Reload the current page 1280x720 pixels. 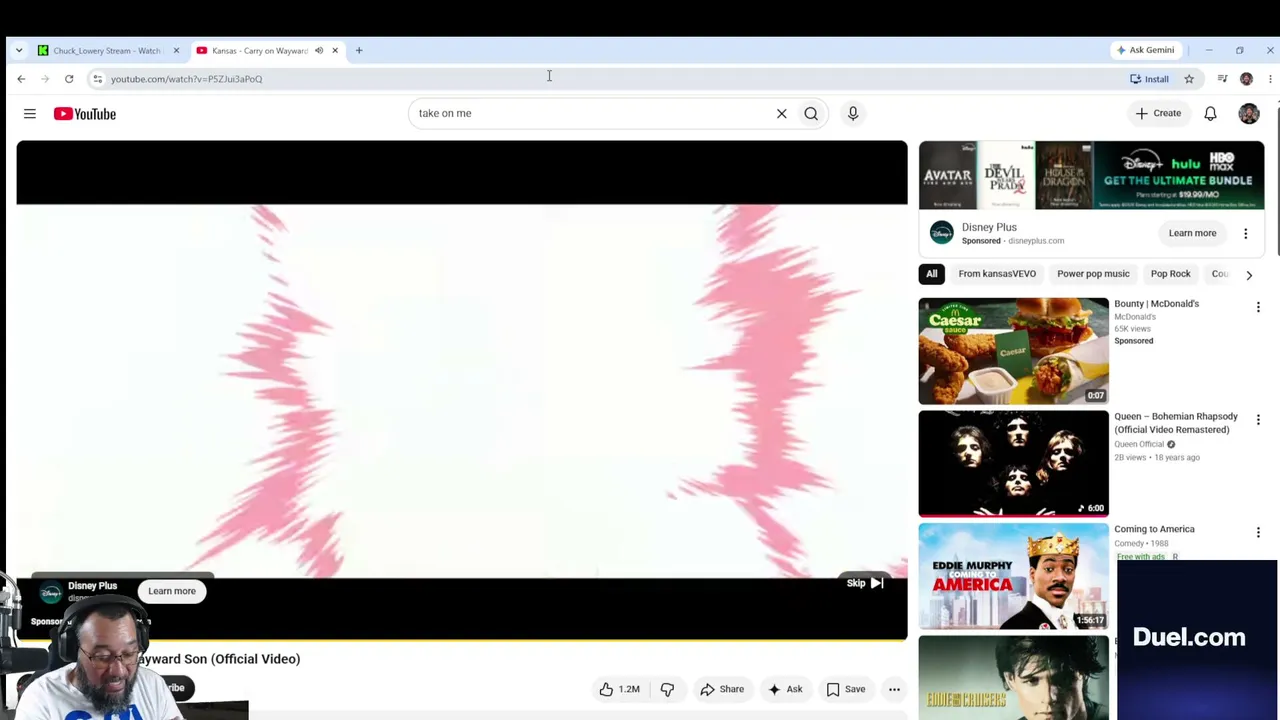69,79
